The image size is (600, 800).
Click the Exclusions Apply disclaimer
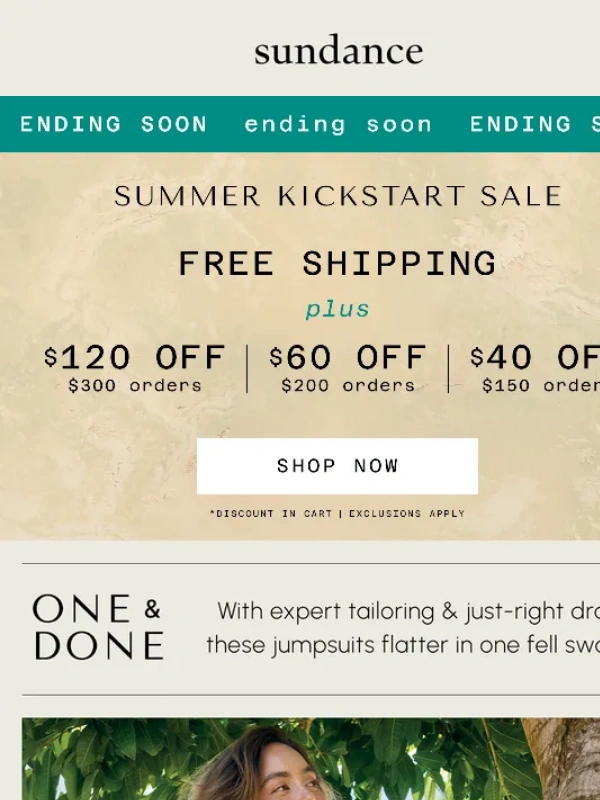[407, 514]
